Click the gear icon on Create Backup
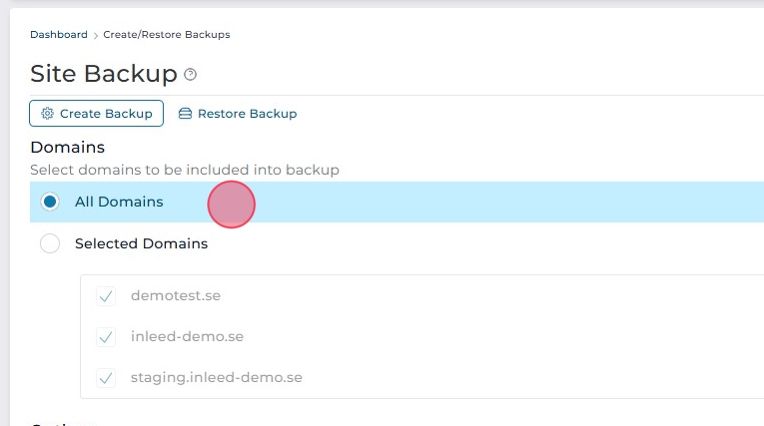Image resolution: width=764 pixels, height=426 pixels. click(x=47, y=114)
